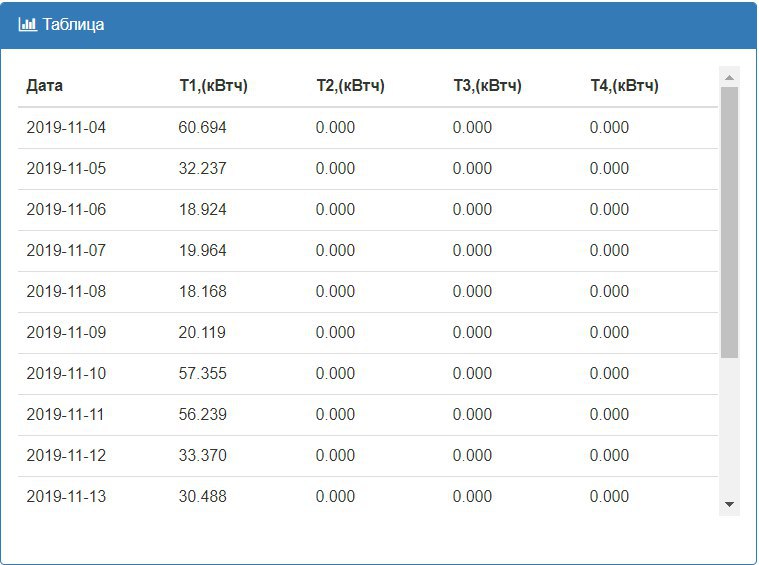Click date cell 2019-11-12
Screen dimensions: 759x565
click(x=66, y=455)
